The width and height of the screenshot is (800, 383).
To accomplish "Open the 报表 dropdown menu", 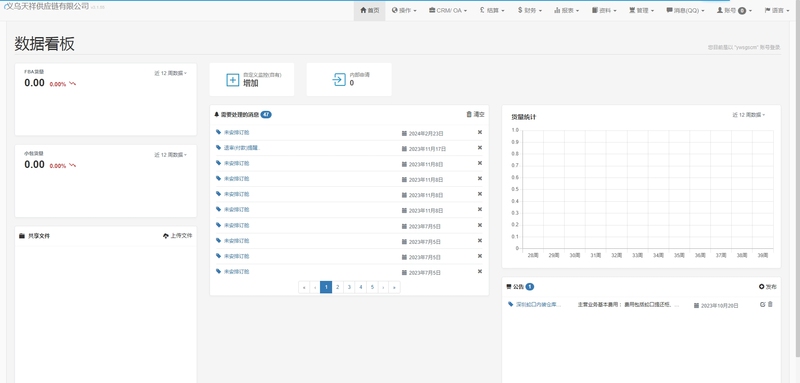I will click(567, 10).
